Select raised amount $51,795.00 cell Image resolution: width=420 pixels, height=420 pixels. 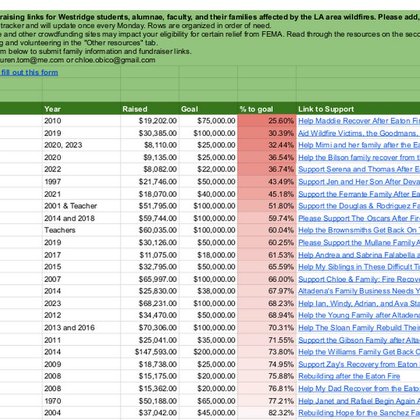pyautogui.click(x=150, y=206)
